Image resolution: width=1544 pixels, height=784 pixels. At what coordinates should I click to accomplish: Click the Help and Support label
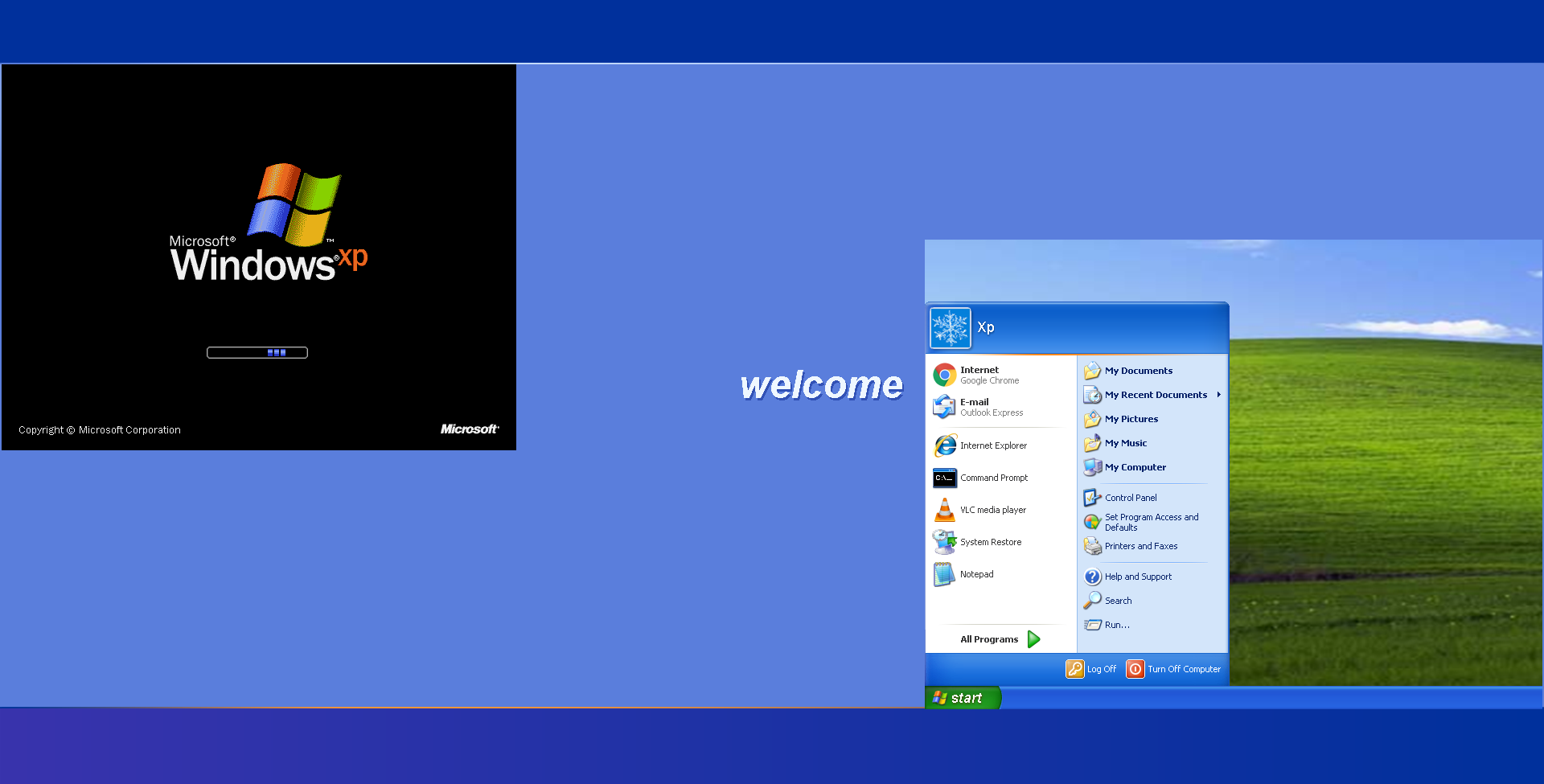[x=1138, y=577]
